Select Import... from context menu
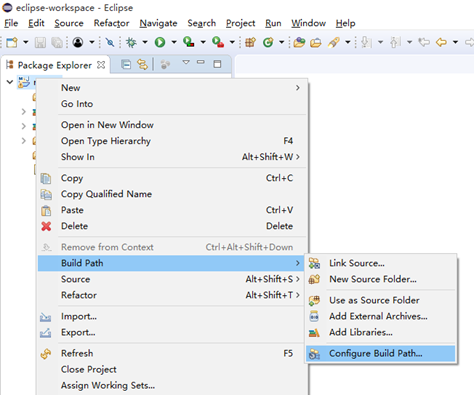This screenshot has width=474, height=395. click(x=172, y=317)
